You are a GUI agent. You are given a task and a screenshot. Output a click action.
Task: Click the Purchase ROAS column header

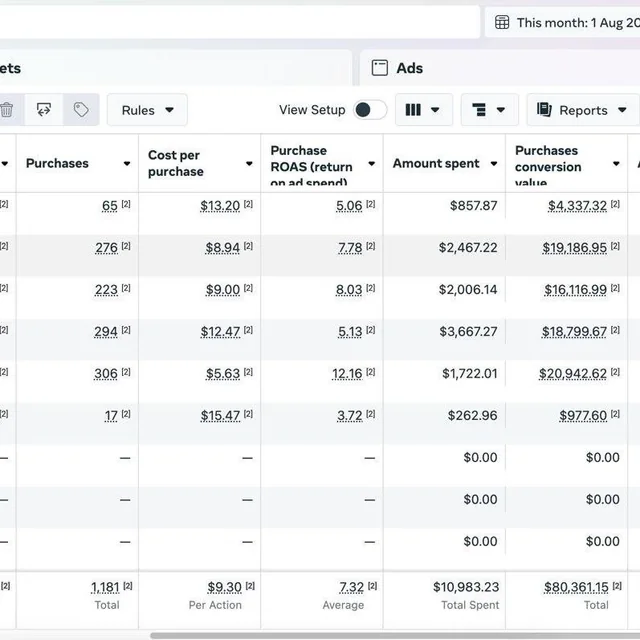coord(311,165)
